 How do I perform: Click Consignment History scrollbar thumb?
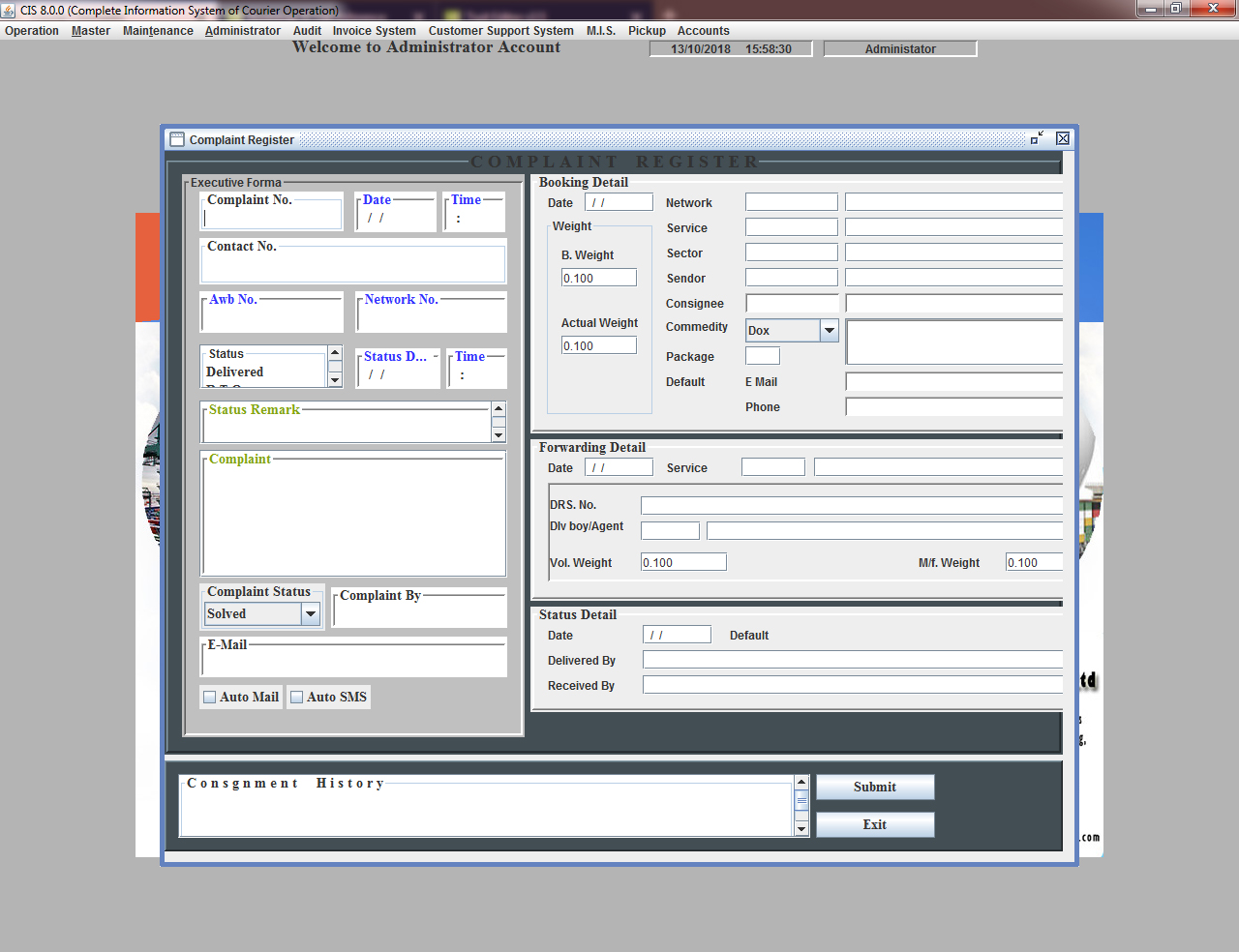point(801,800)
